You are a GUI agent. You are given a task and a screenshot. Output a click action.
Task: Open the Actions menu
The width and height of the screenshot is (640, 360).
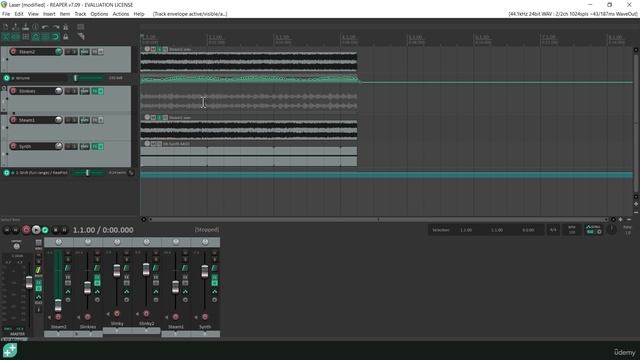click(120, 14)
